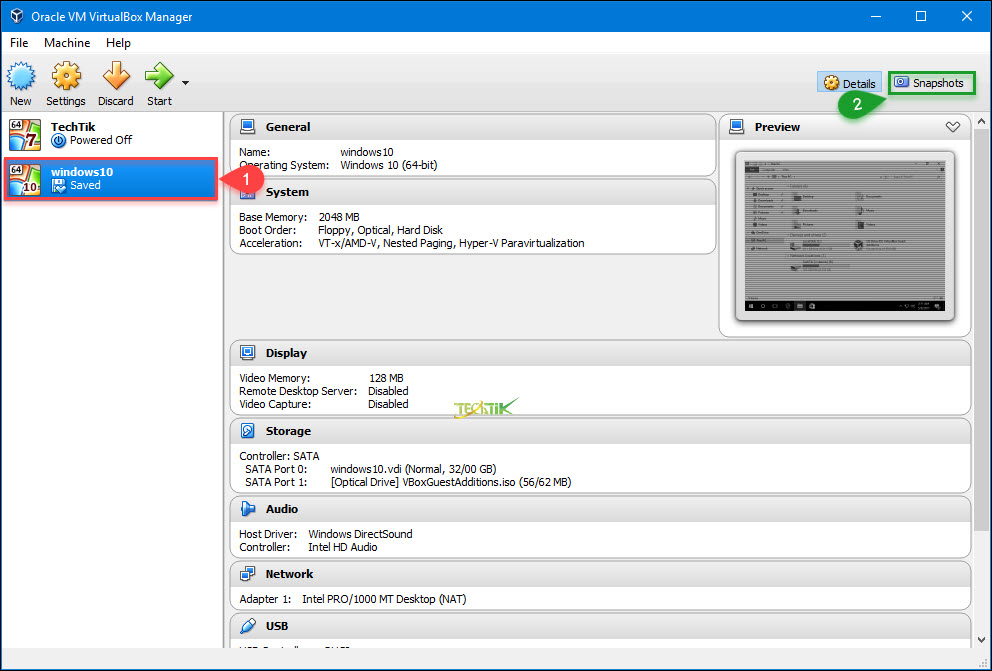Viewport: 992px width, 671px height.
Task: Open the Display section header
Action: tap(286, 353)
